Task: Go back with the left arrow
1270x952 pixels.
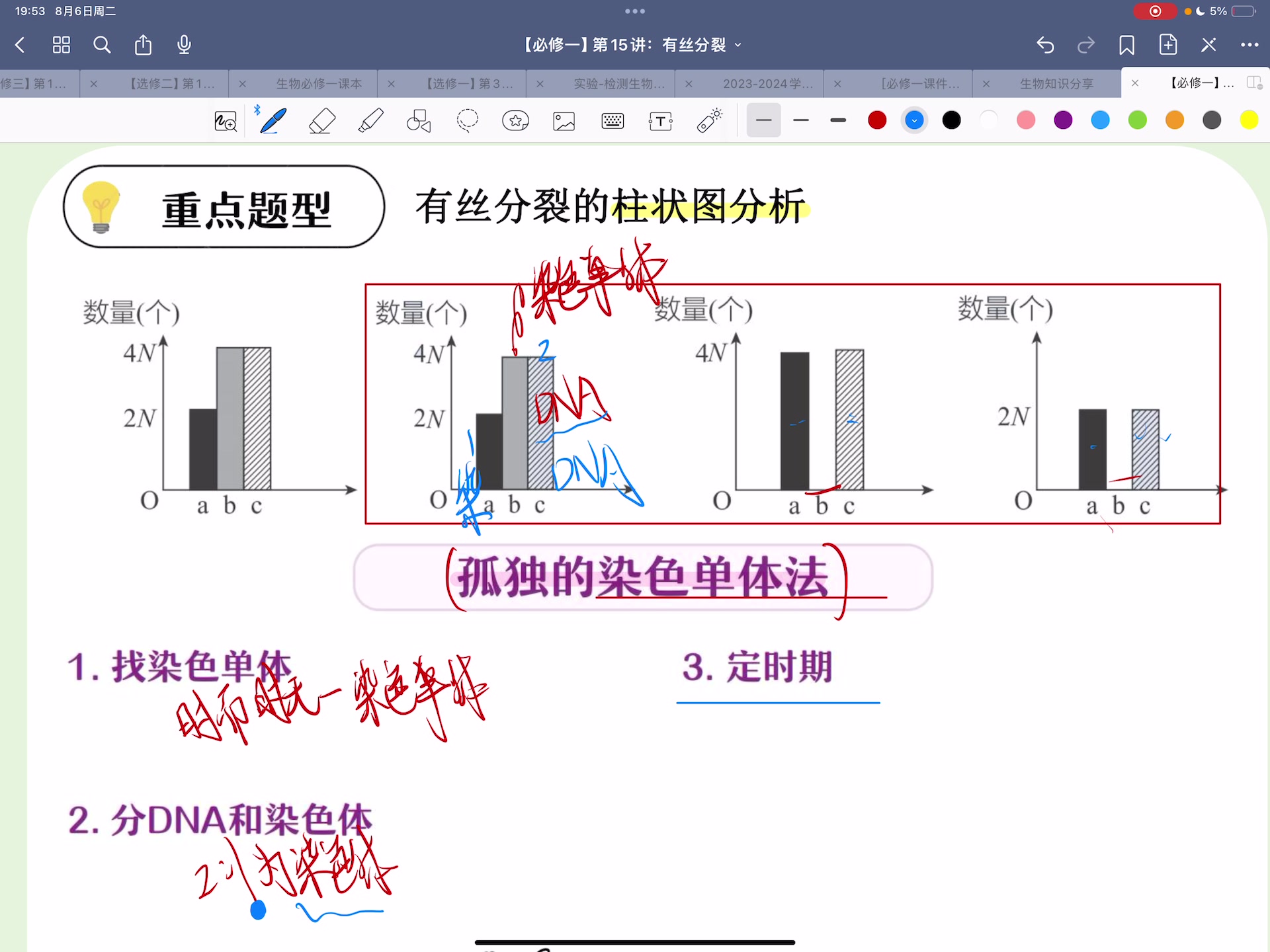Action: pos(20,45)
